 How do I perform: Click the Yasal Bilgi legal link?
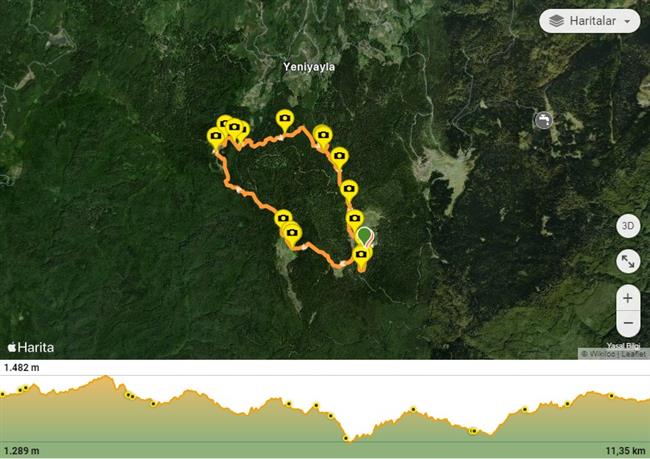coord(623,345)
